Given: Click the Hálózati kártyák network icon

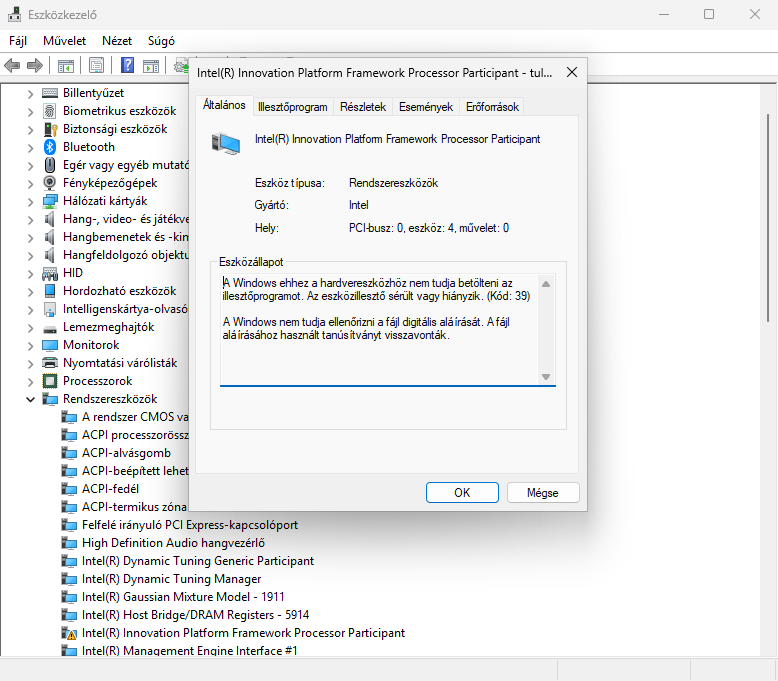Looking at the screenshot, I should [x=50, y=201].
